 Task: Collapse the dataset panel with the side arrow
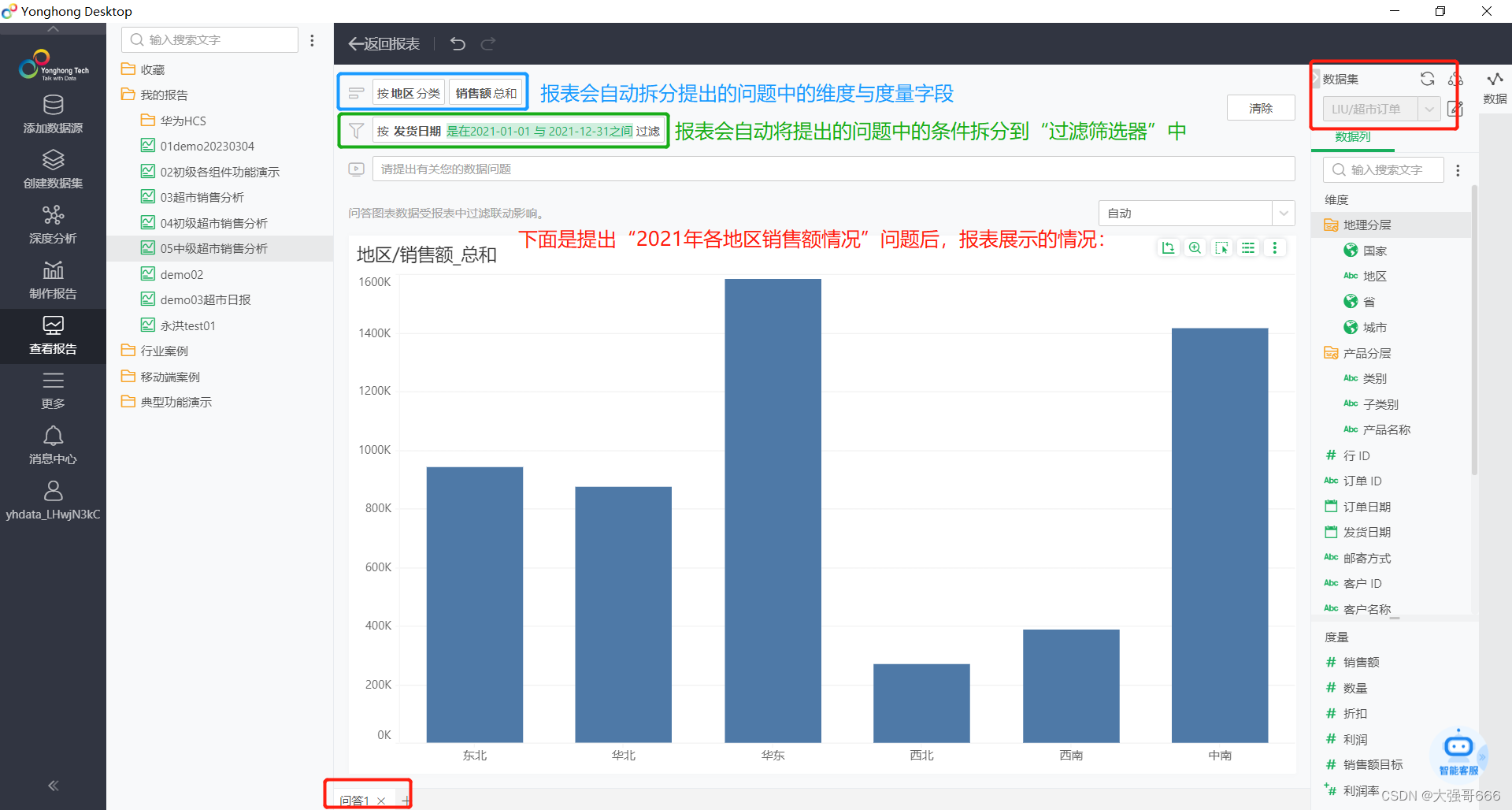(1315, 79)
